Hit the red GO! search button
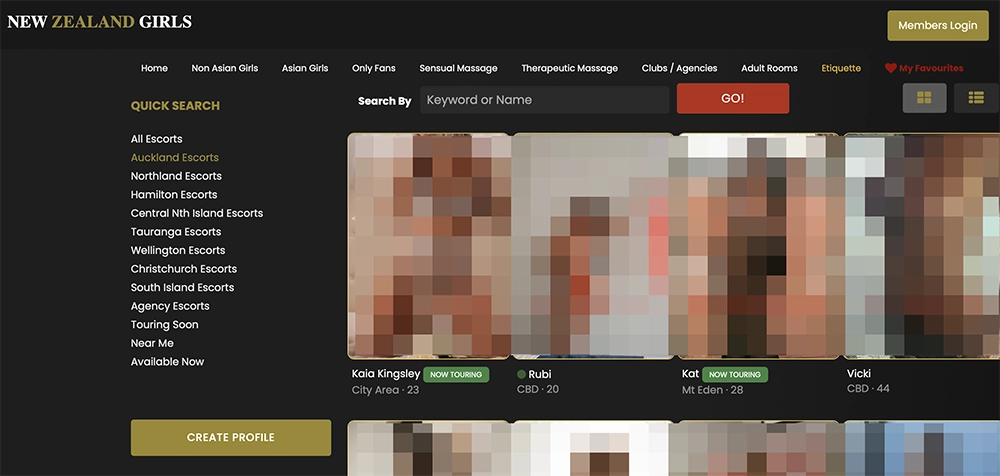This screenshot has height=476, width=1000. [x=732, y=99]
